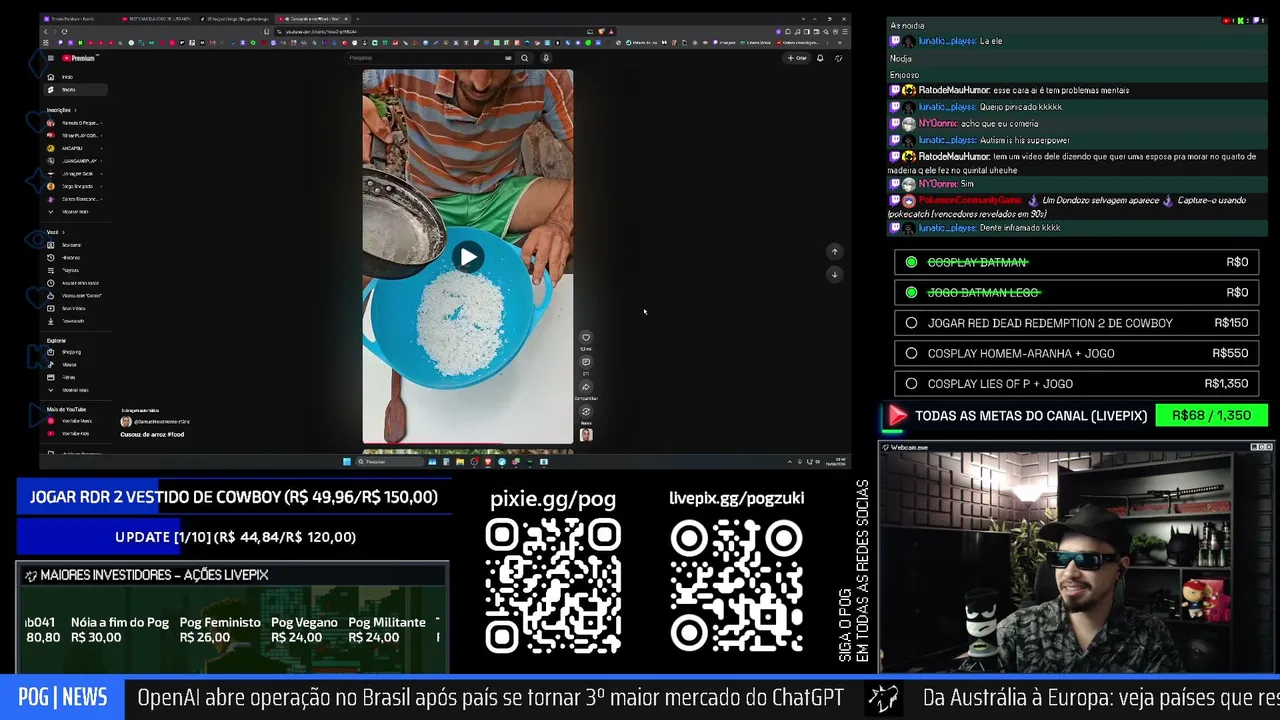1280x720 pixels.
Task: Click the Remix icon on the Short
Action: (586, 411)
